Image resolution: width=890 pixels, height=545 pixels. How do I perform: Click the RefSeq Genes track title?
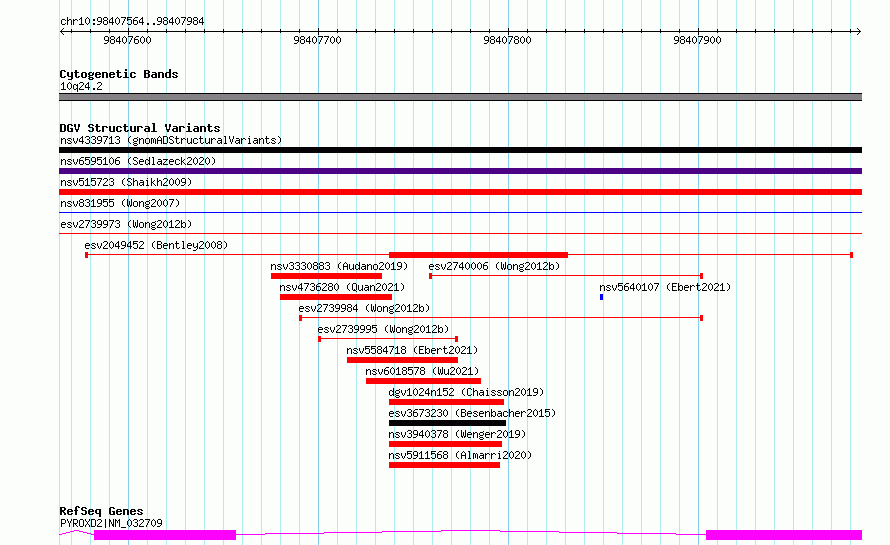[x=101, y=511]
